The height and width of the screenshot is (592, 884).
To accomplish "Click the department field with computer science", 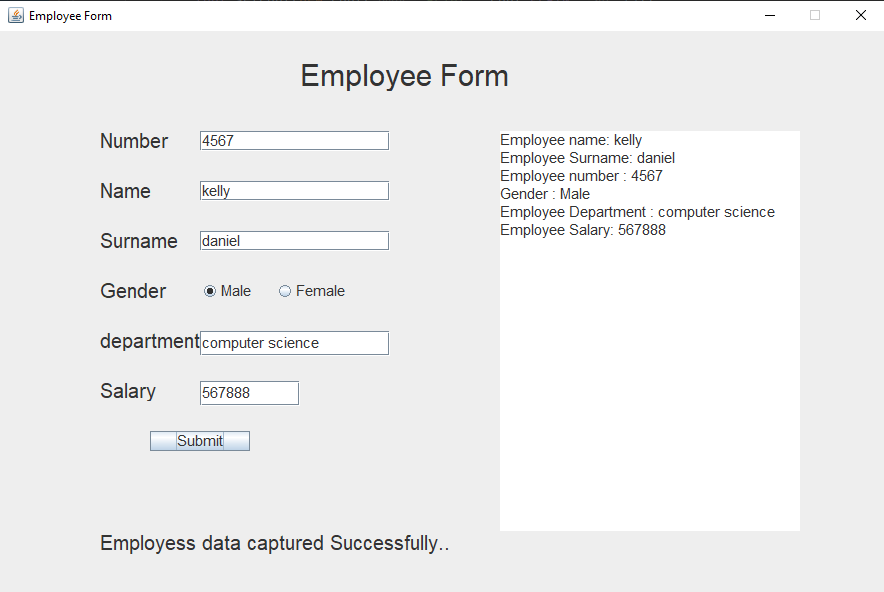I will click(294, 343).
